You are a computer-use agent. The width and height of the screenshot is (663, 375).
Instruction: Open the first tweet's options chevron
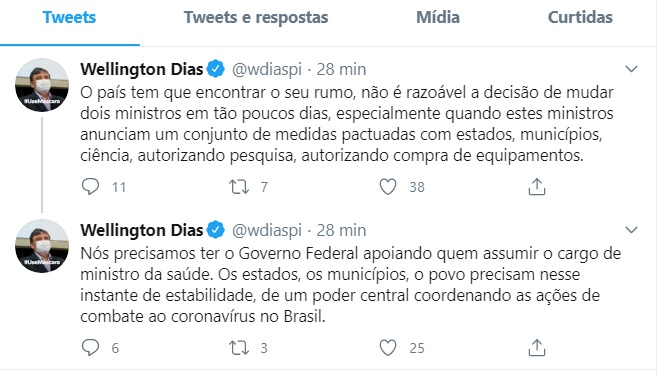coord(631,69)
